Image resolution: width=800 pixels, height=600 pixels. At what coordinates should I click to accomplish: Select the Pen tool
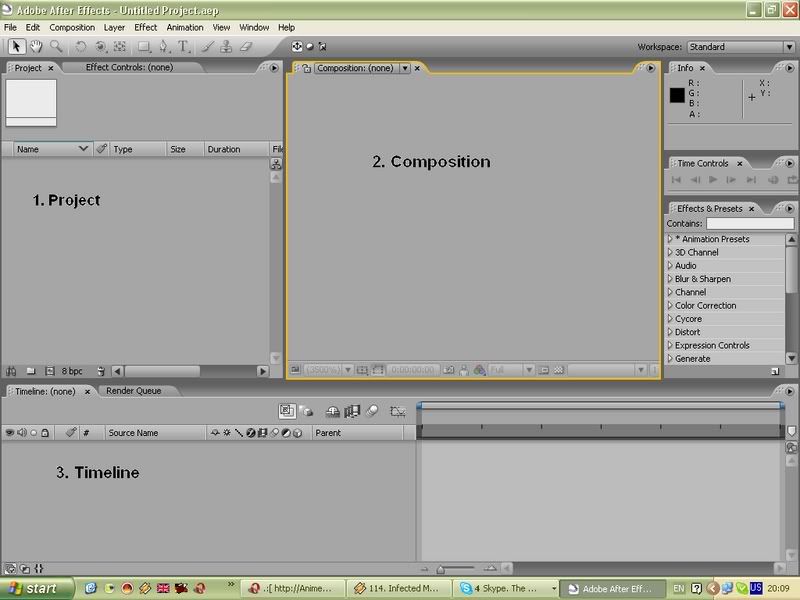[163, 47]
